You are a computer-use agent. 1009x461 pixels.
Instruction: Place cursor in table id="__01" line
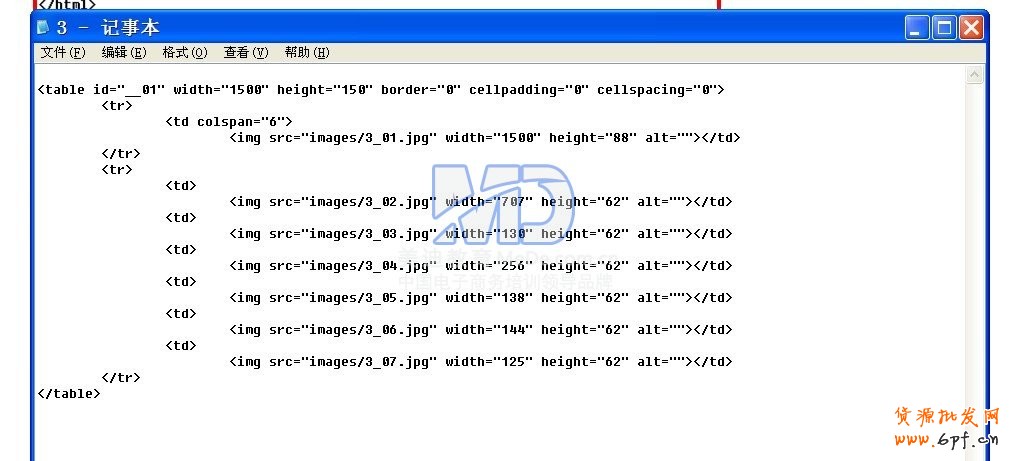pyautogui.click(x=381, y=89)
